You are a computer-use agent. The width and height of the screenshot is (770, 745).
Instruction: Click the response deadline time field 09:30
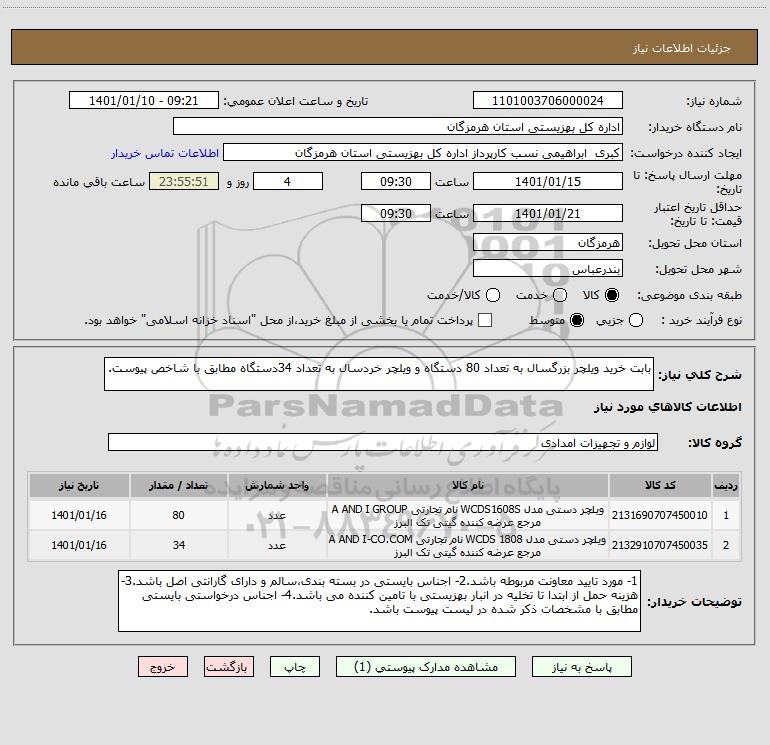(396, 181)
